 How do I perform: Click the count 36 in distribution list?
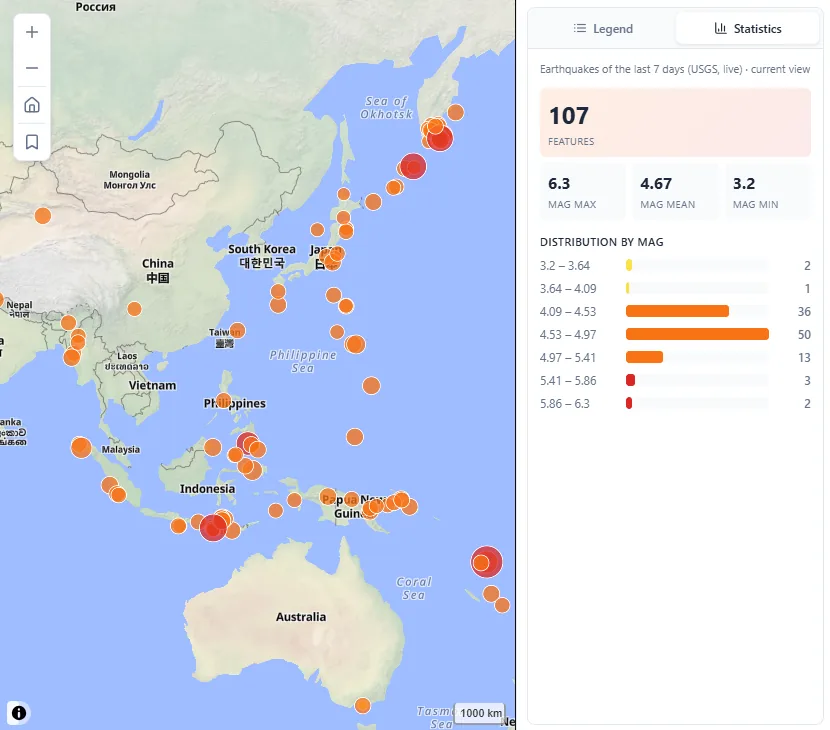point(804,312)
